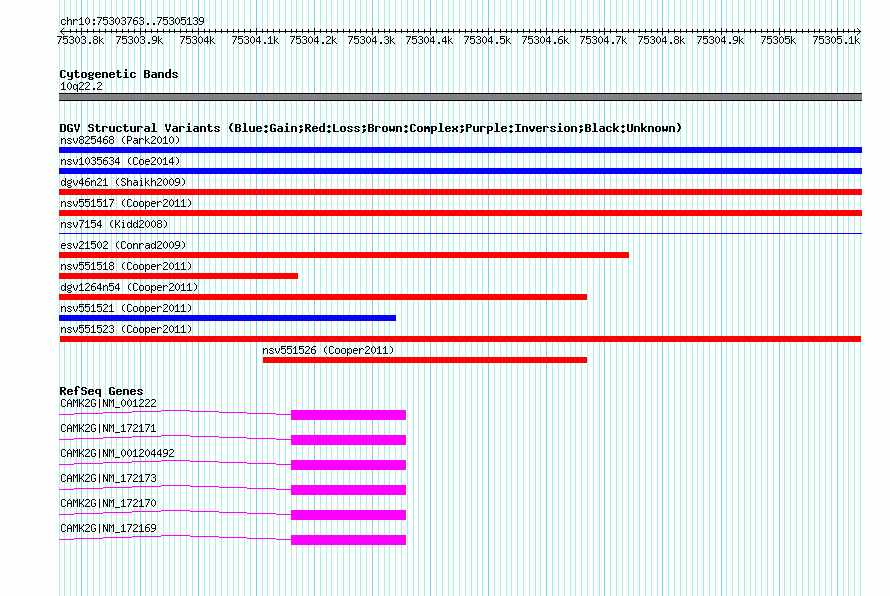Click the Cytogenetic Bands track title
Screen dimensions: 890x596
click(x=119, y=74)
